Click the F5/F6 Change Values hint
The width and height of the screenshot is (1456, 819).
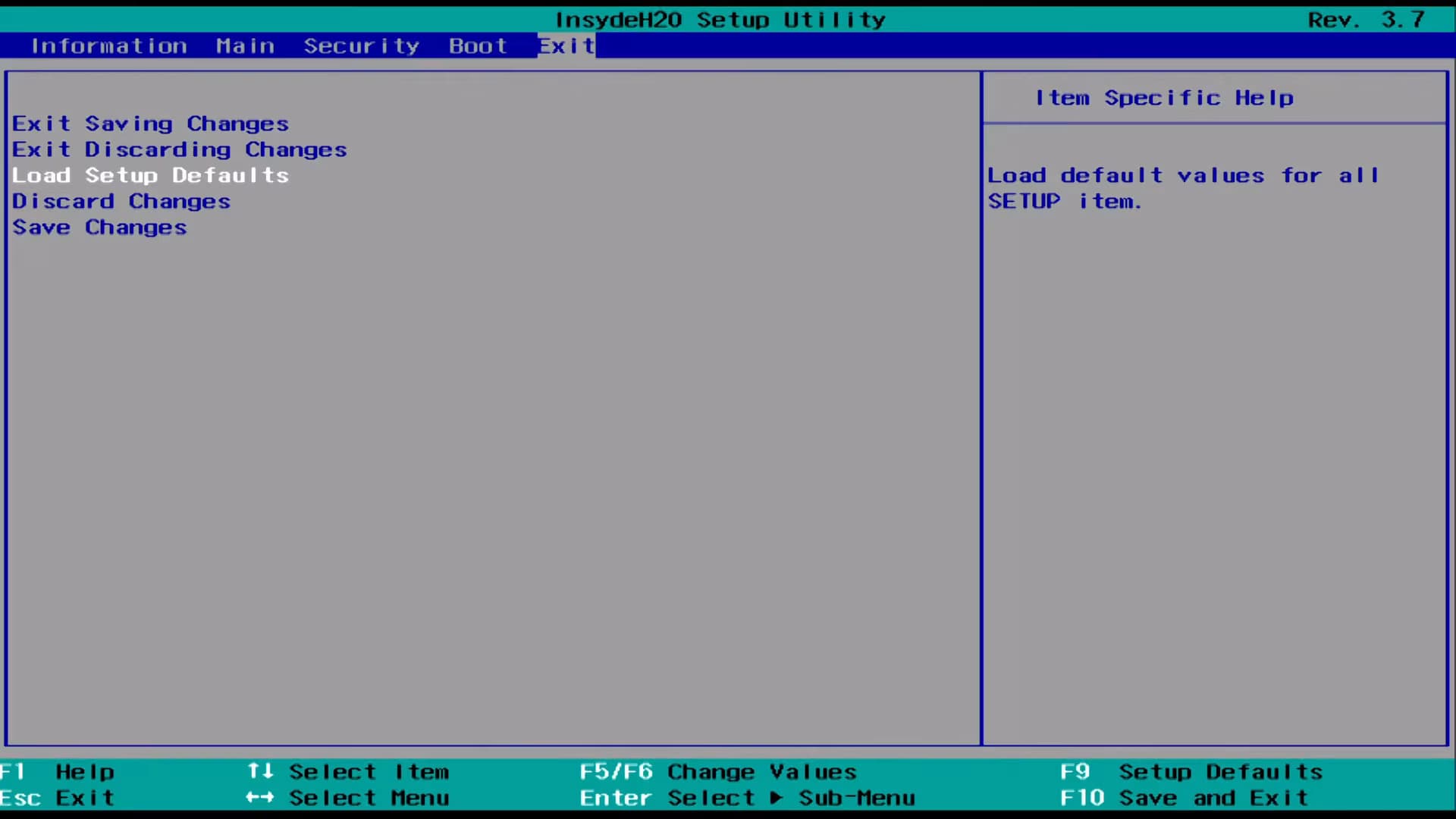pos(717,772)
